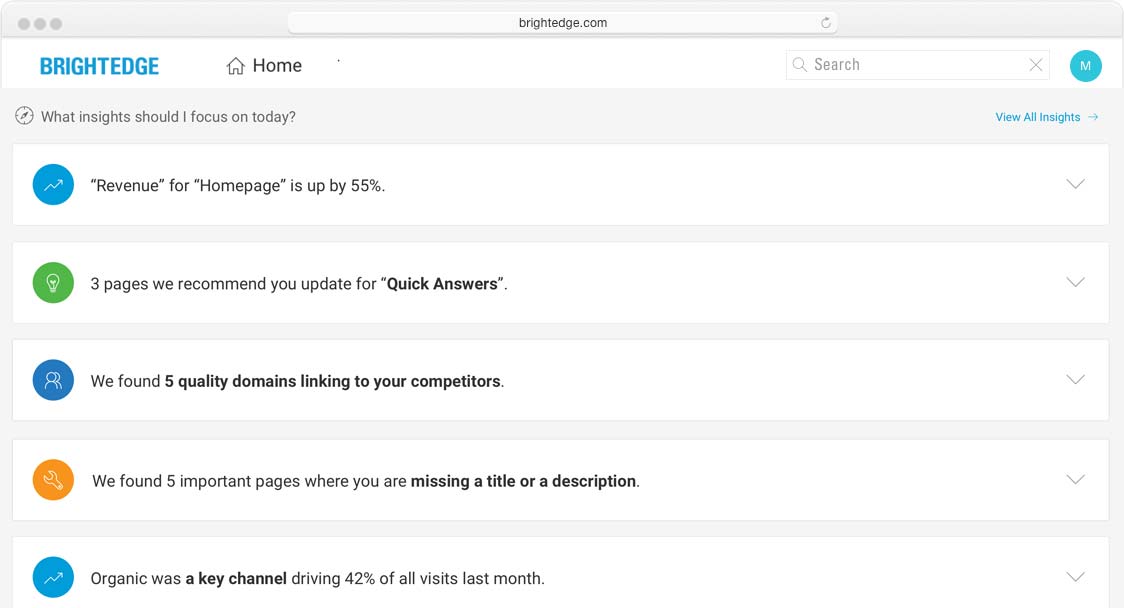Image resolution: width=1124 pixels, height=608 pixels.
Task: Open the user profile avatar M
Action: tap(1085, 66)
